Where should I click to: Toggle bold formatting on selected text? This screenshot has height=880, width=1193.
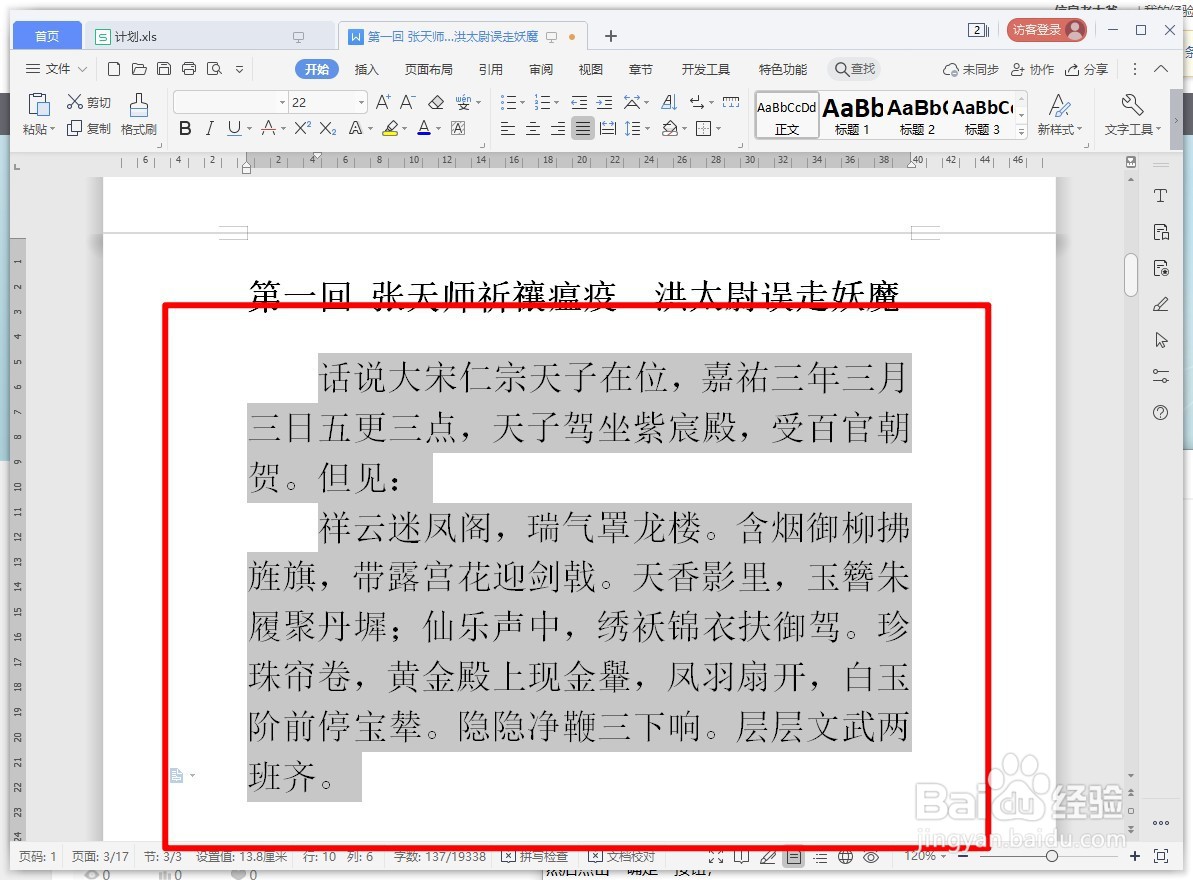pos(184,129)
